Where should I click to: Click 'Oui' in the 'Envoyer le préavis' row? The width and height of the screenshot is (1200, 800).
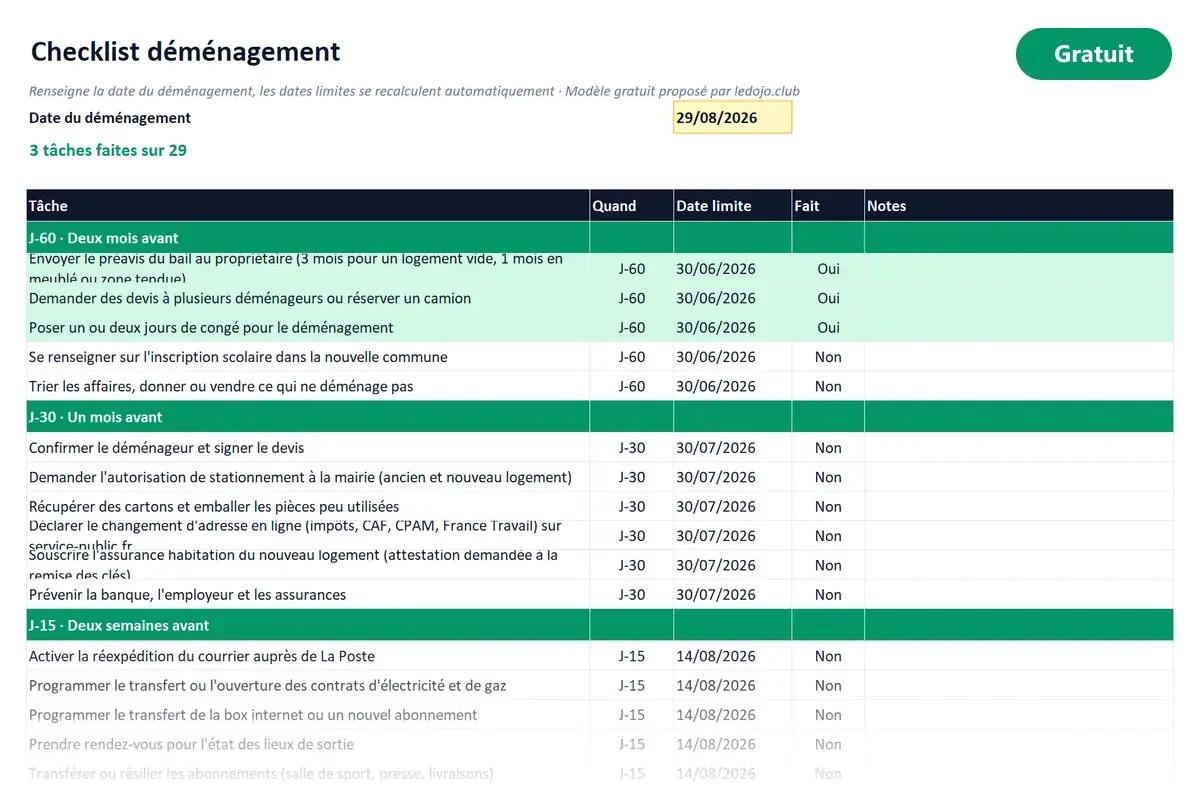pyautogui.click(x=828, y=268)
